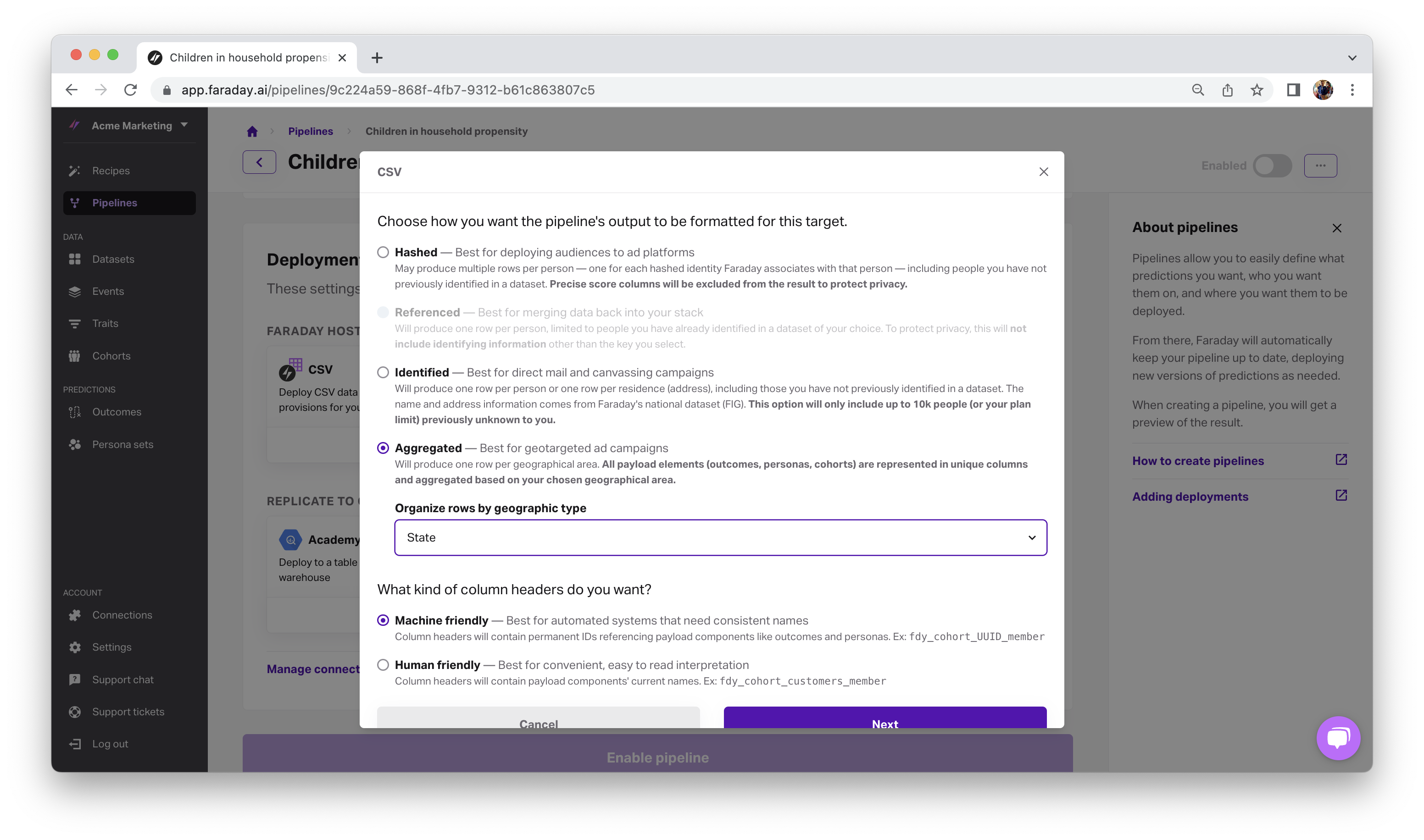Image resolution: width=1424 pixels, height=840 pixels.
Task: Expand the browser tab options menu
Action: tap(1352, 57)
